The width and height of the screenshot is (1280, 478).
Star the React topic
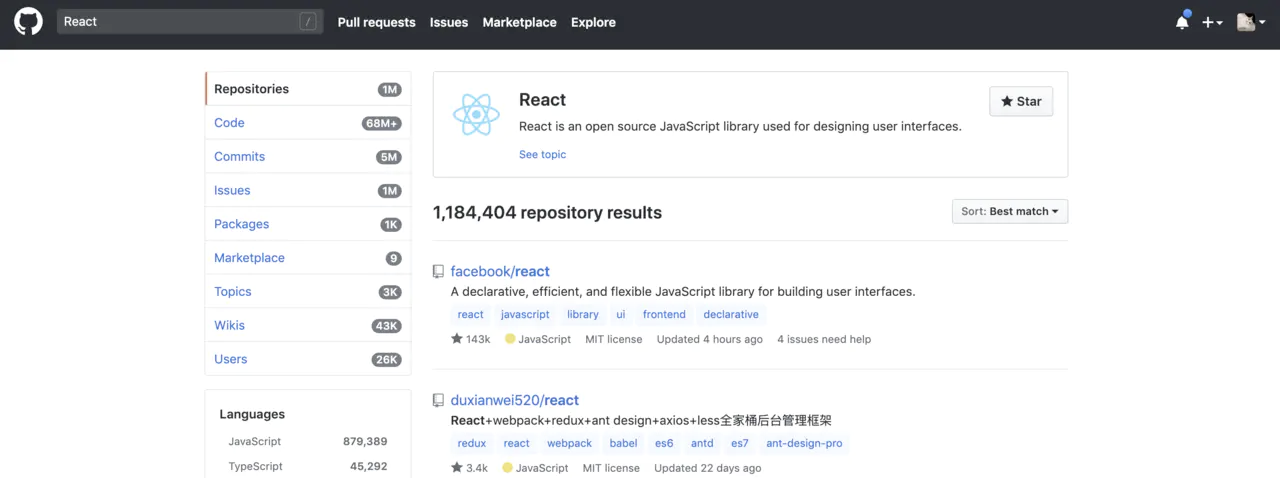(1021, 101)
